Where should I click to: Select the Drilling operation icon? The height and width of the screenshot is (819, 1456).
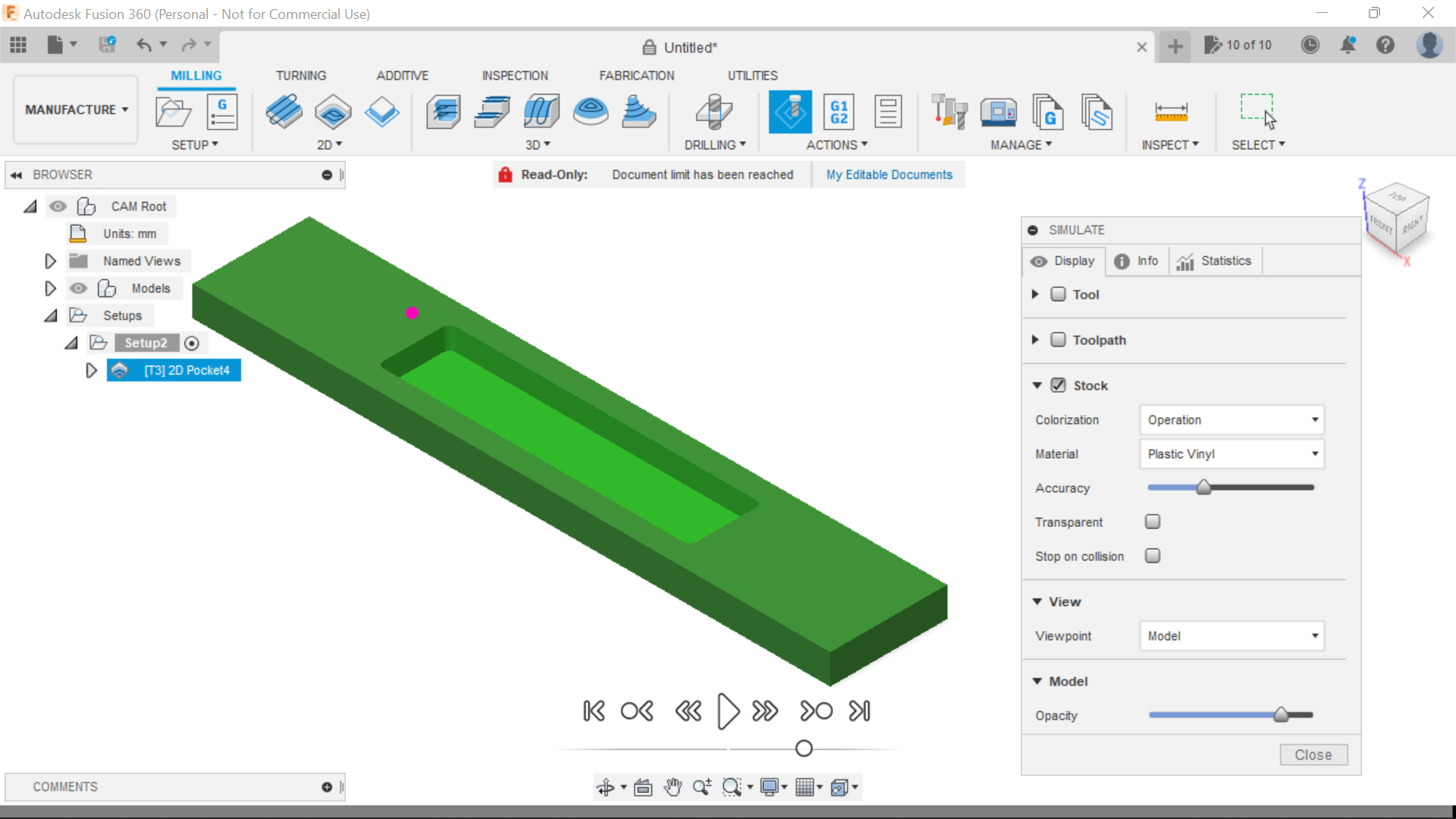(715, 111)
